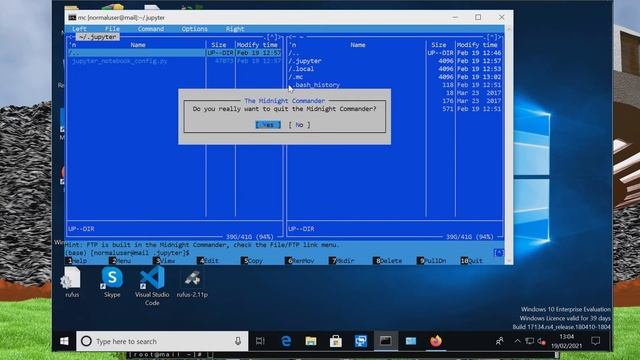Sort left panel by Size column header
Viewport: 640px width, 360px height.
point(219,45)
